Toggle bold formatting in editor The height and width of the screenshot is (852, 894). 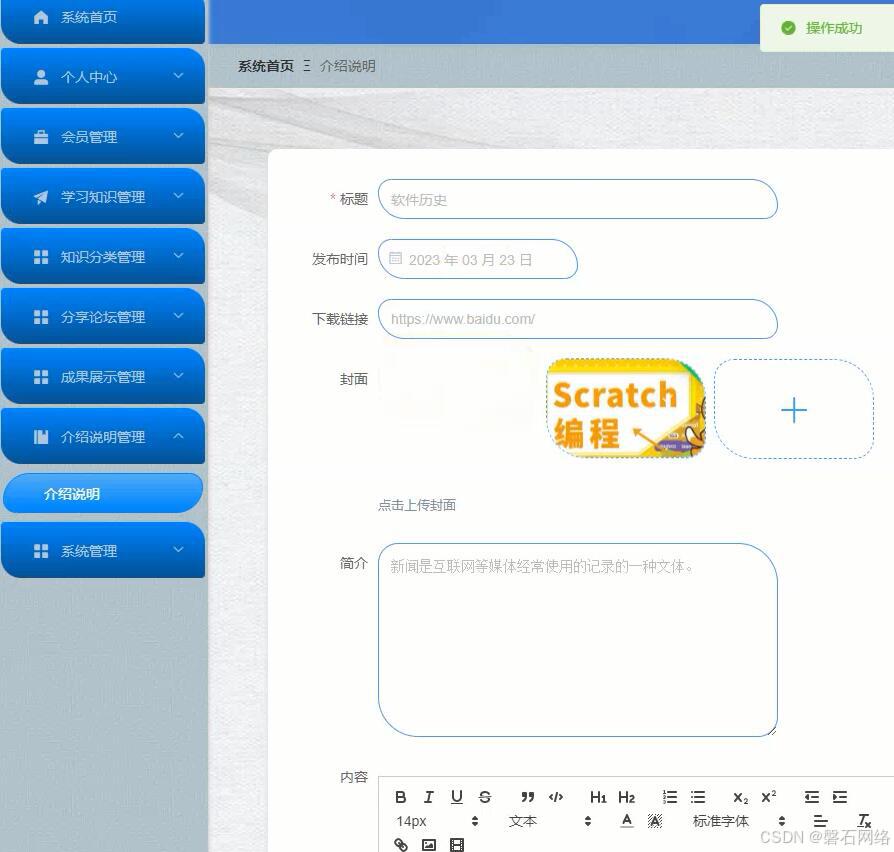(x=400, y=797)
